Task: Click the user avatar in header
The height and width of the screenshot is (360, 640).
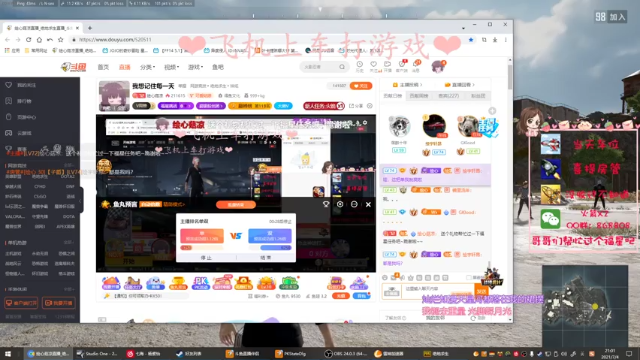Action: (x=438, y=67)
